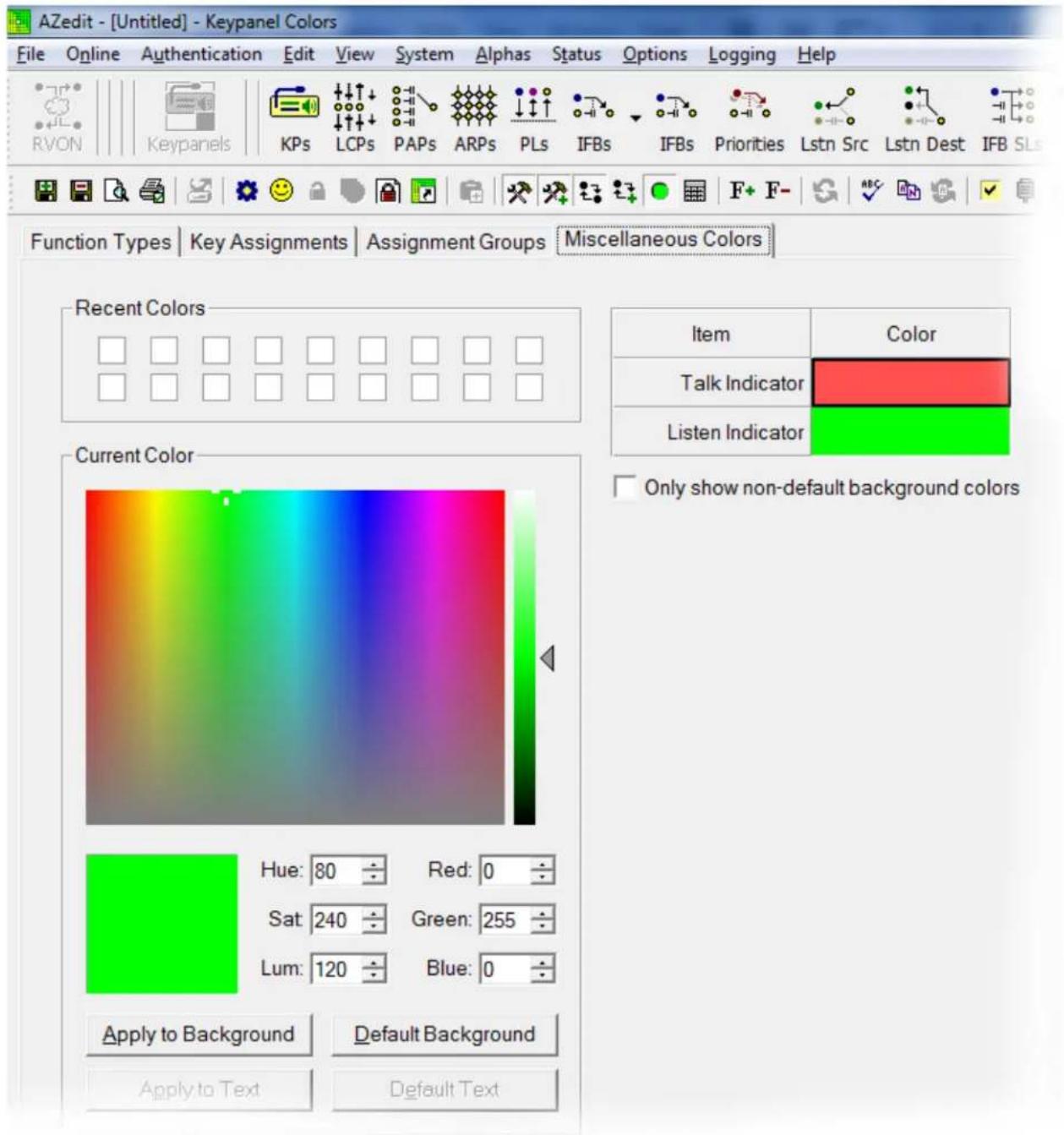Screen dimensions: 1064x1135
Task: Enable only show non-default background colors
Action: pos(625,488)
